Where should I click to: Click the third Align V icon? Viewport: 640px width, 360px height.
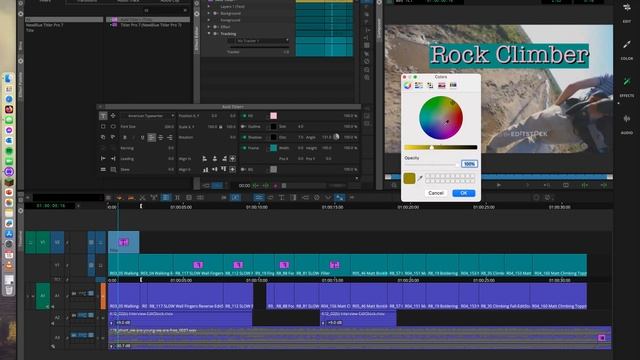tap(224, 169)
